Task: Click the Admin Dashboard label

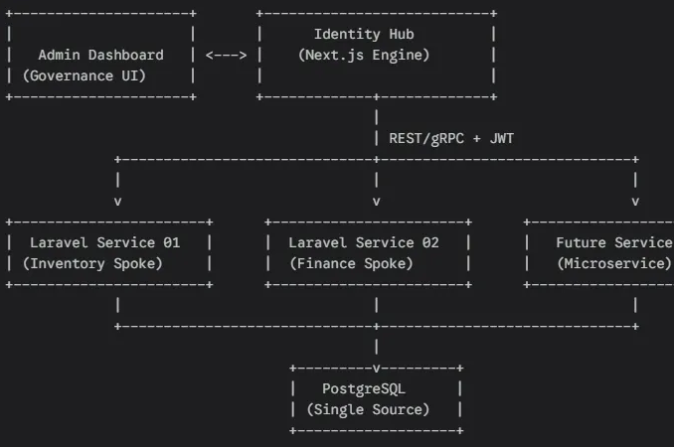Action: pos(101,55)
